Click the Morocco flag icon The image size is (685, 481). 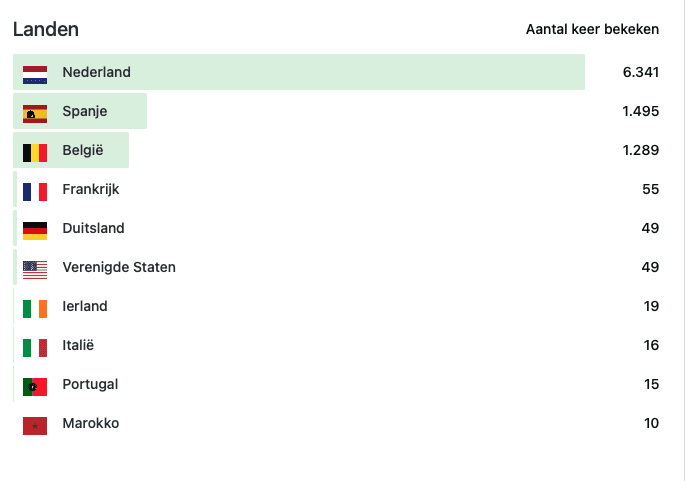pos(35,424)
